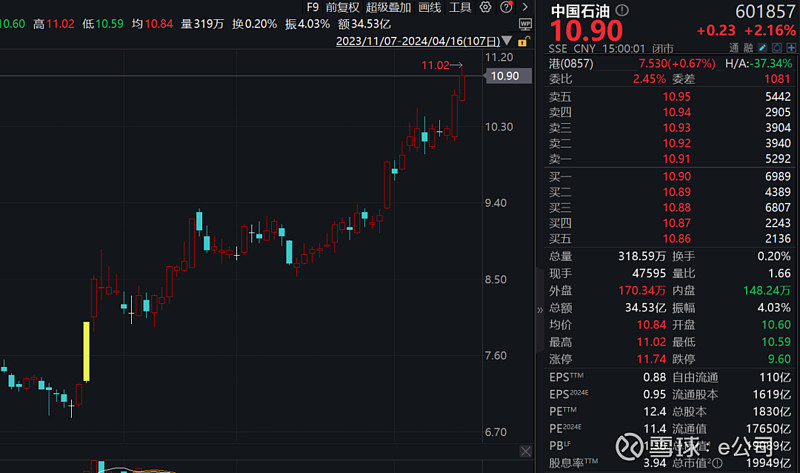
Task: Click the 买一 bid price 10.90
Action: tap(677, 177)
